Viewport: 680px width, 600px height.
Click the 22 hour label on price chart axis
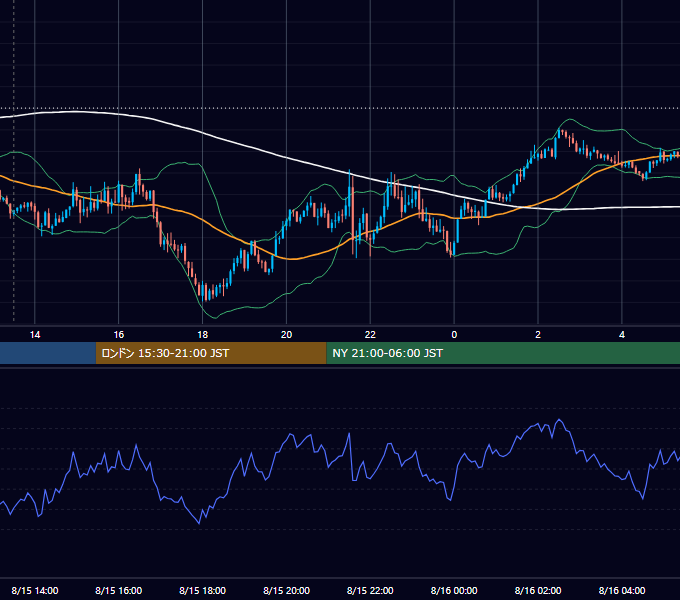tap(370, 335)
